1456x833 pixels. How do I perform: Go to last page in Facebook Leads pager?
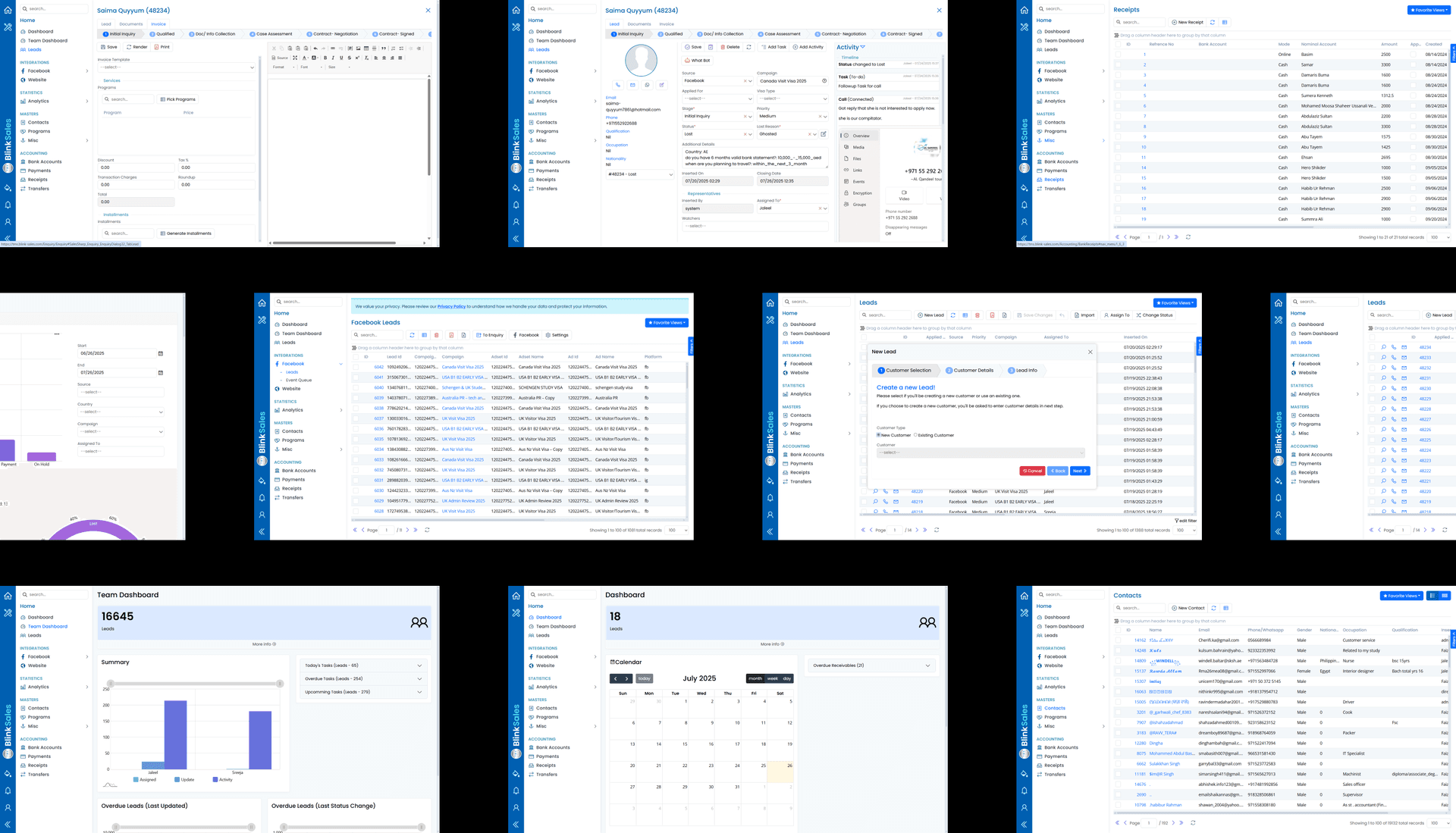click(x=416, y=530)
